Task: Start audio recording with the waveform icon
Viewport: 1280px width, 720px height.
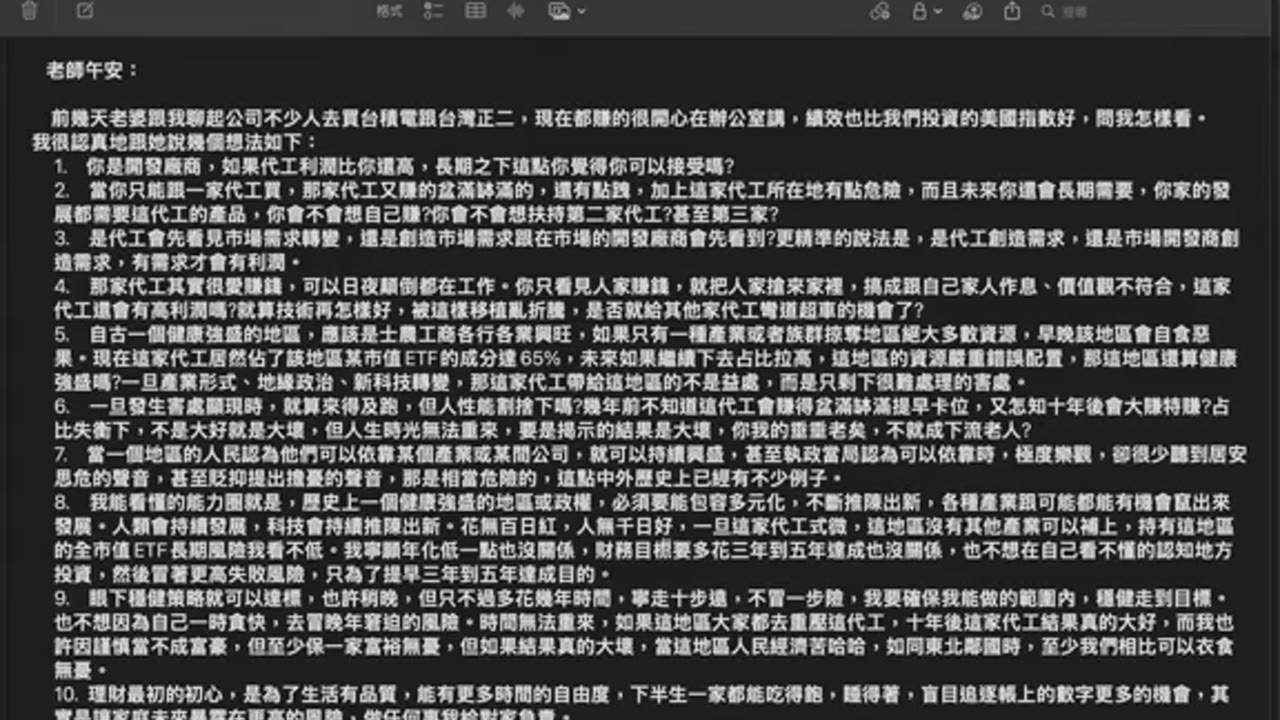Action: [516, 11]
